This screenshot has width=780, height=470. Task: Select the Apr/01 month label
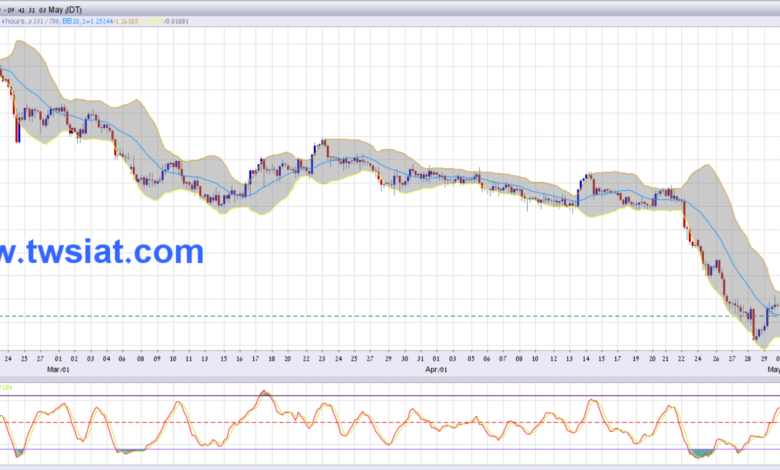coord(436,370)
